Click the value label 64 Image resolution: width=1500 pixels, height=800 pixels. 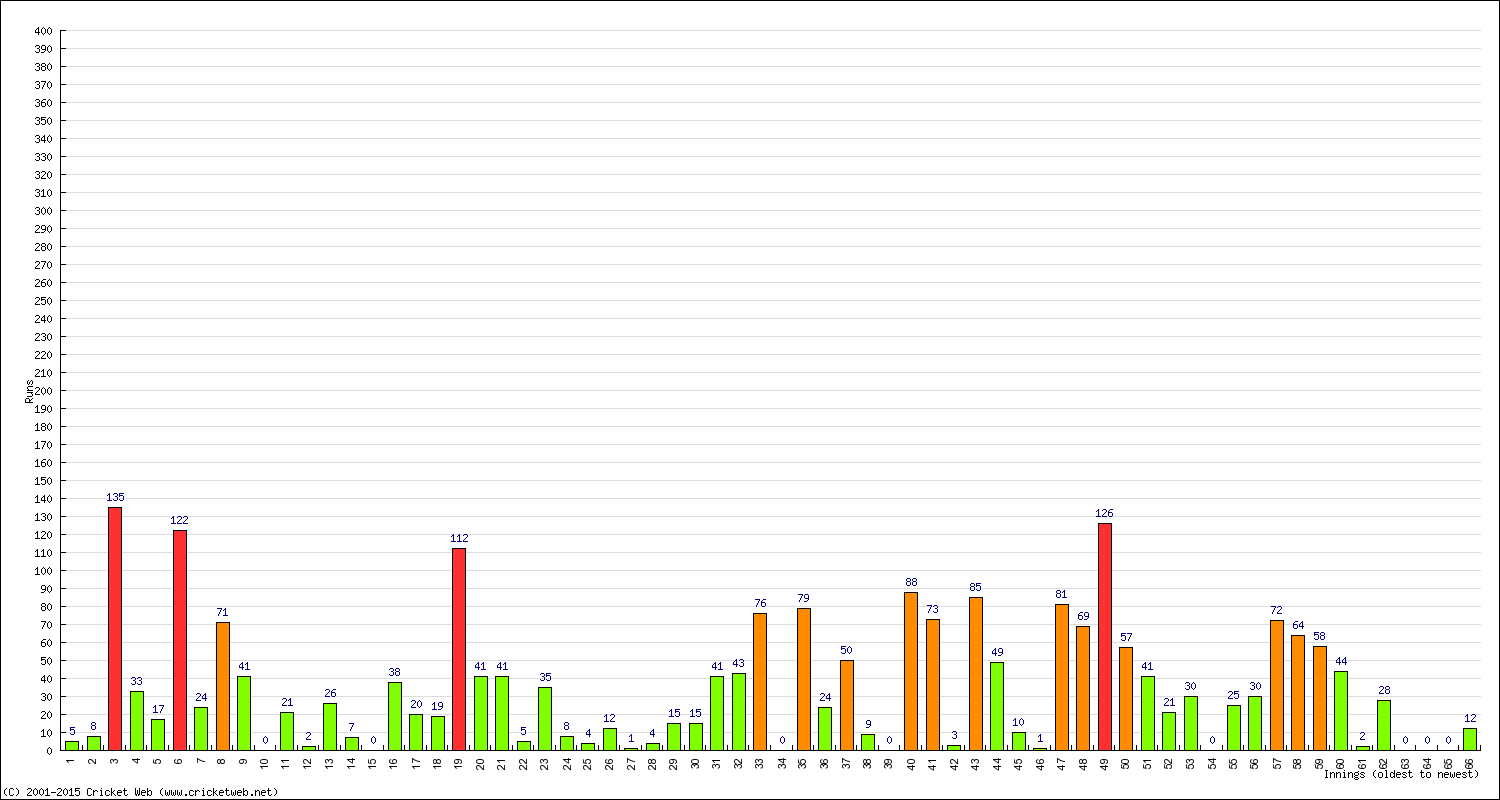tap(1298, 625)
